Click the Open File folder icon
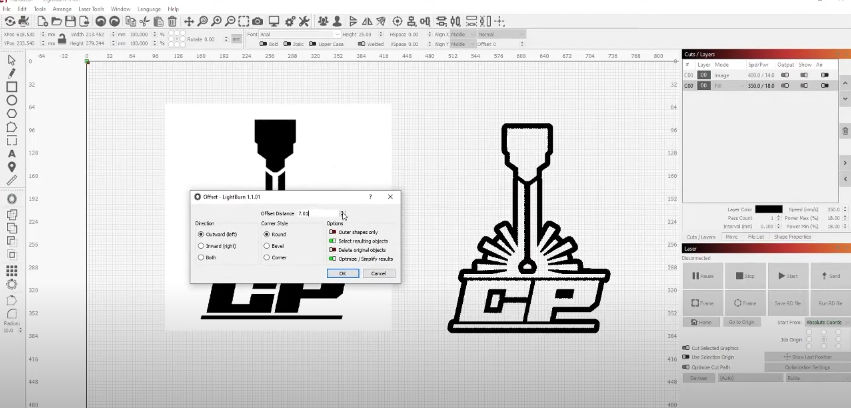 [x=56, y=21]
